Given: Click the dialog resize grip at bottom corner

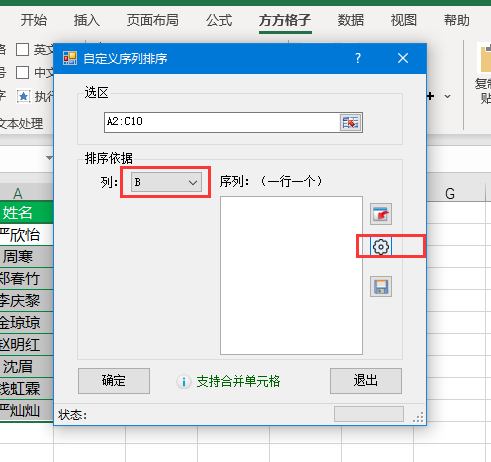Looking at the screenshot, I should [x=418, y=417].
